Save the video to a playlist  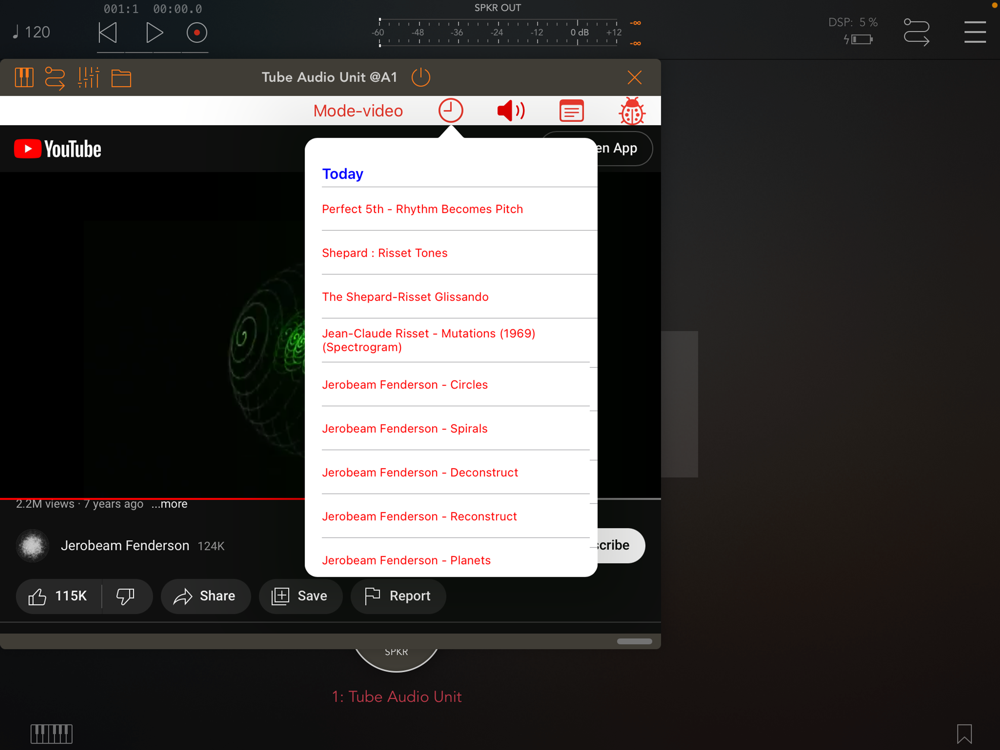click(x=300, y=596)
